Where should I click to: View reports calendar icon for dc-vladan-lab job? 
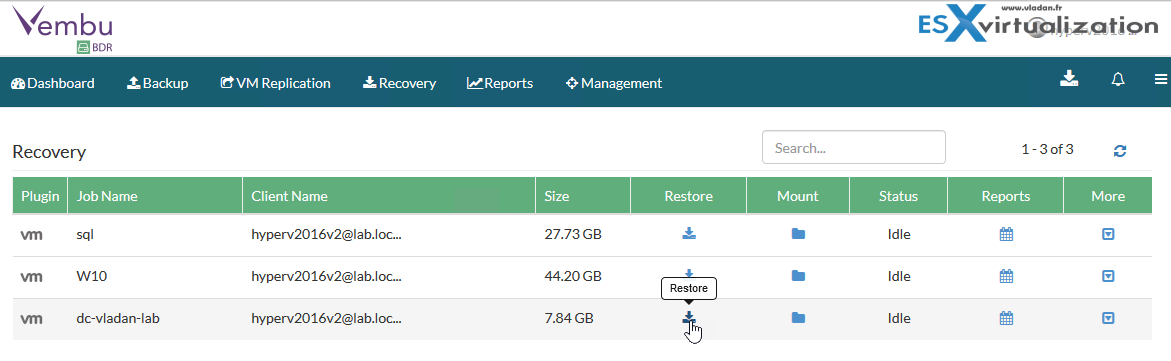tap(1006, 318)
